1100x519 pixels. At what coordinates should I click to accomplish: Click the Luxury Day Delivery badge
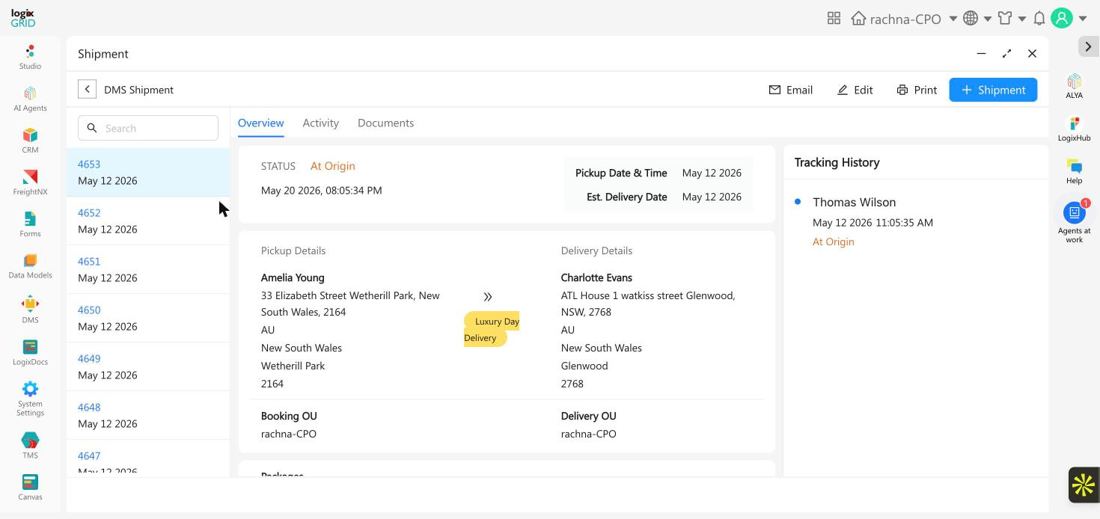click(492, 330)
